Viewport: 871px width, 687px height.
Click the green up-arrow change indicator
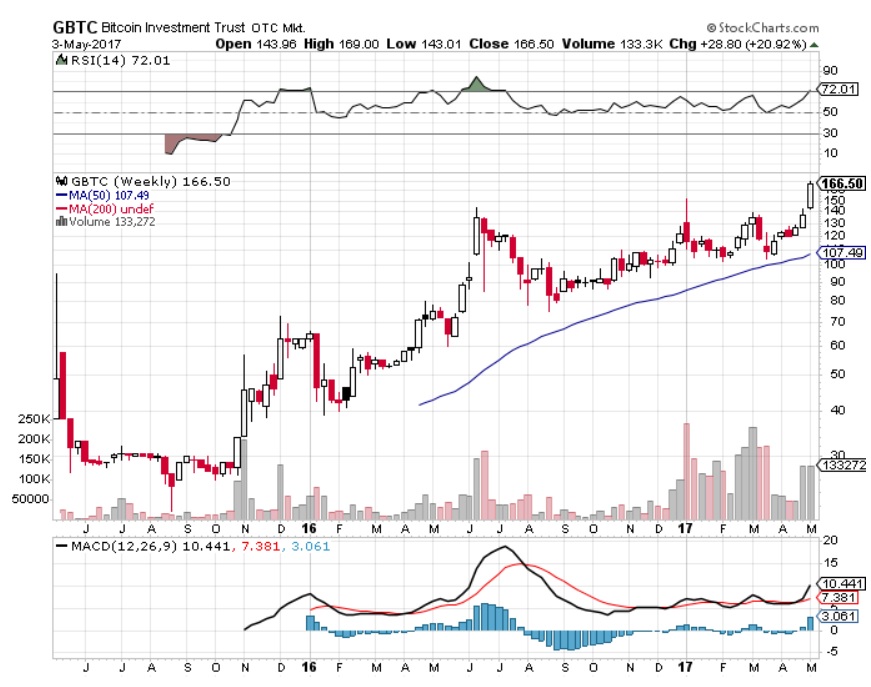814,44
